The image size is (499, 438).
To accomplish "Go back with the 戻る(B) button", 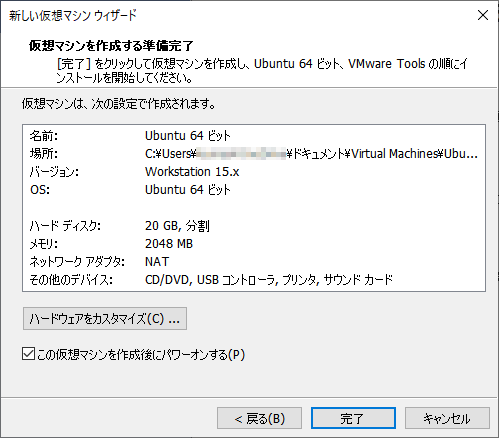I will (259, 418).
